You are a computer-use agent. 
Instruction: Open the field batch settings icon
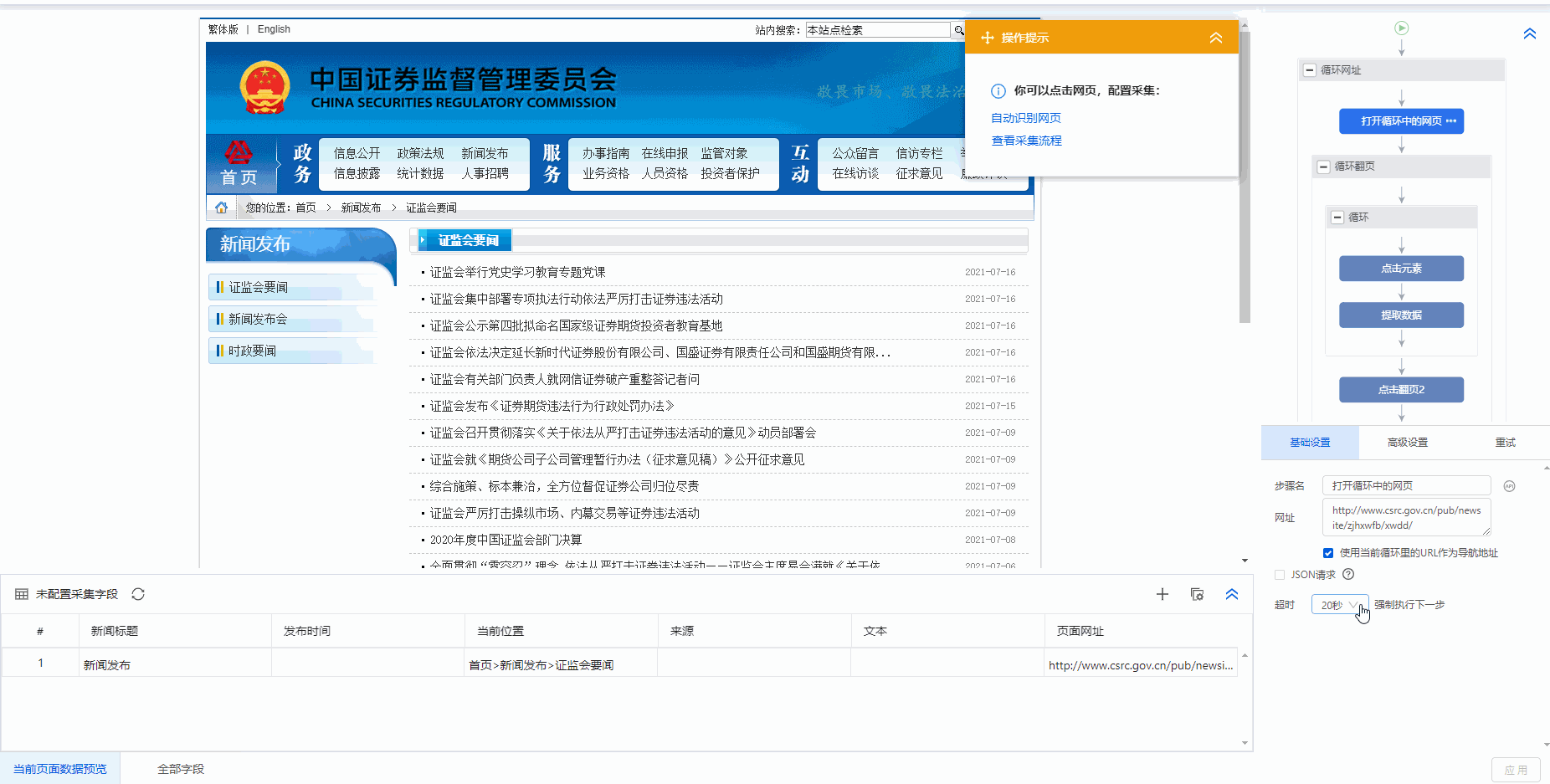[1197, 594]
